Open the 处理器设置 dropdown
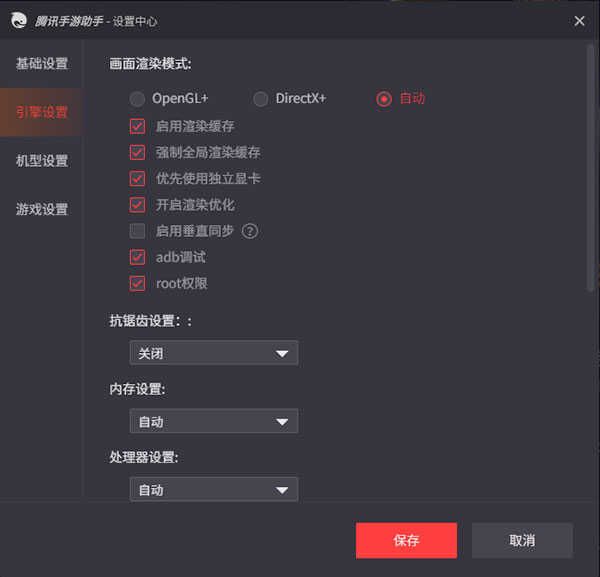600x577 pixels. pos(213,489)
